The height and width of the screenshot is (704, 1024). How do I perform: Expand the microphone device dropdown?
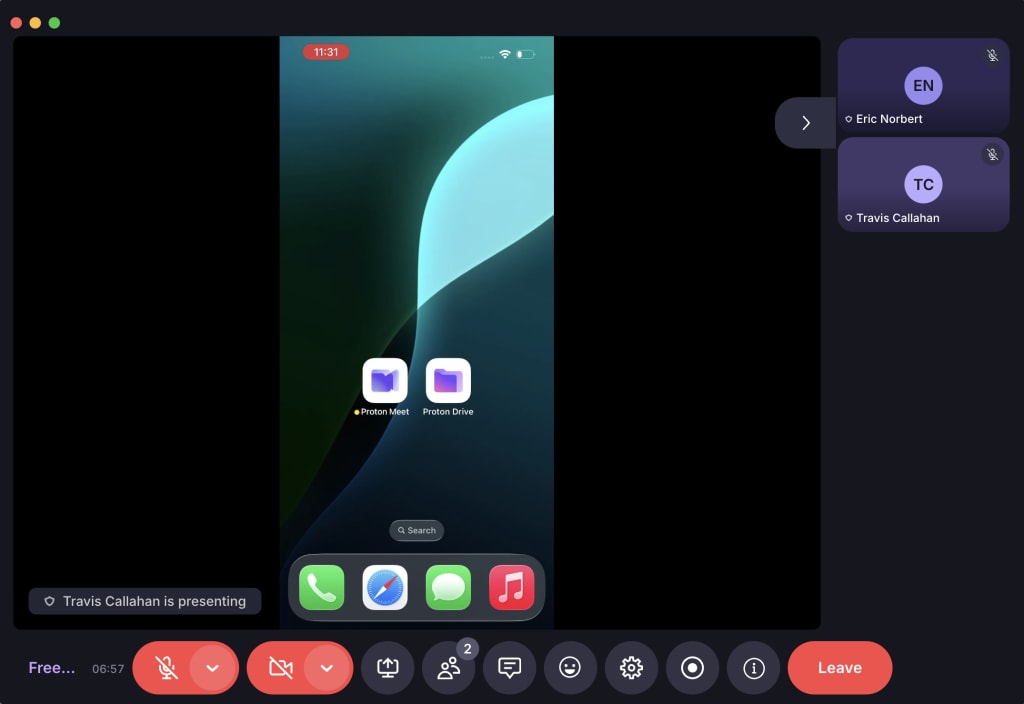(x=212, y=667)
